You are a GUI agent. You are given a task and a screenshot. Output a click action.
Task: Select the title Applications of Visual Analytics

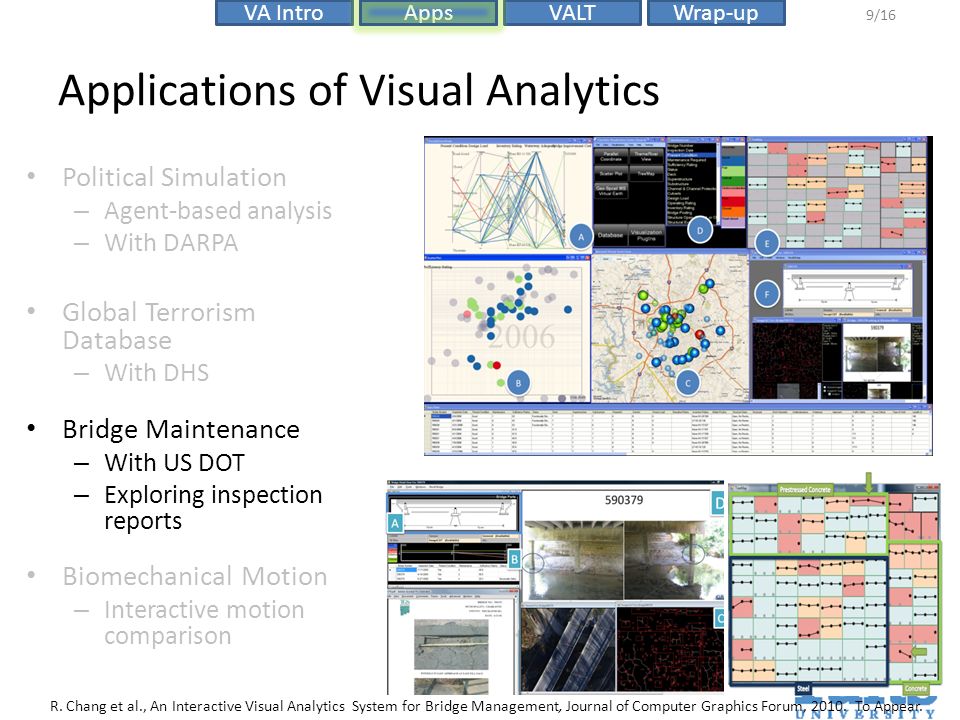tap(359, 91)
